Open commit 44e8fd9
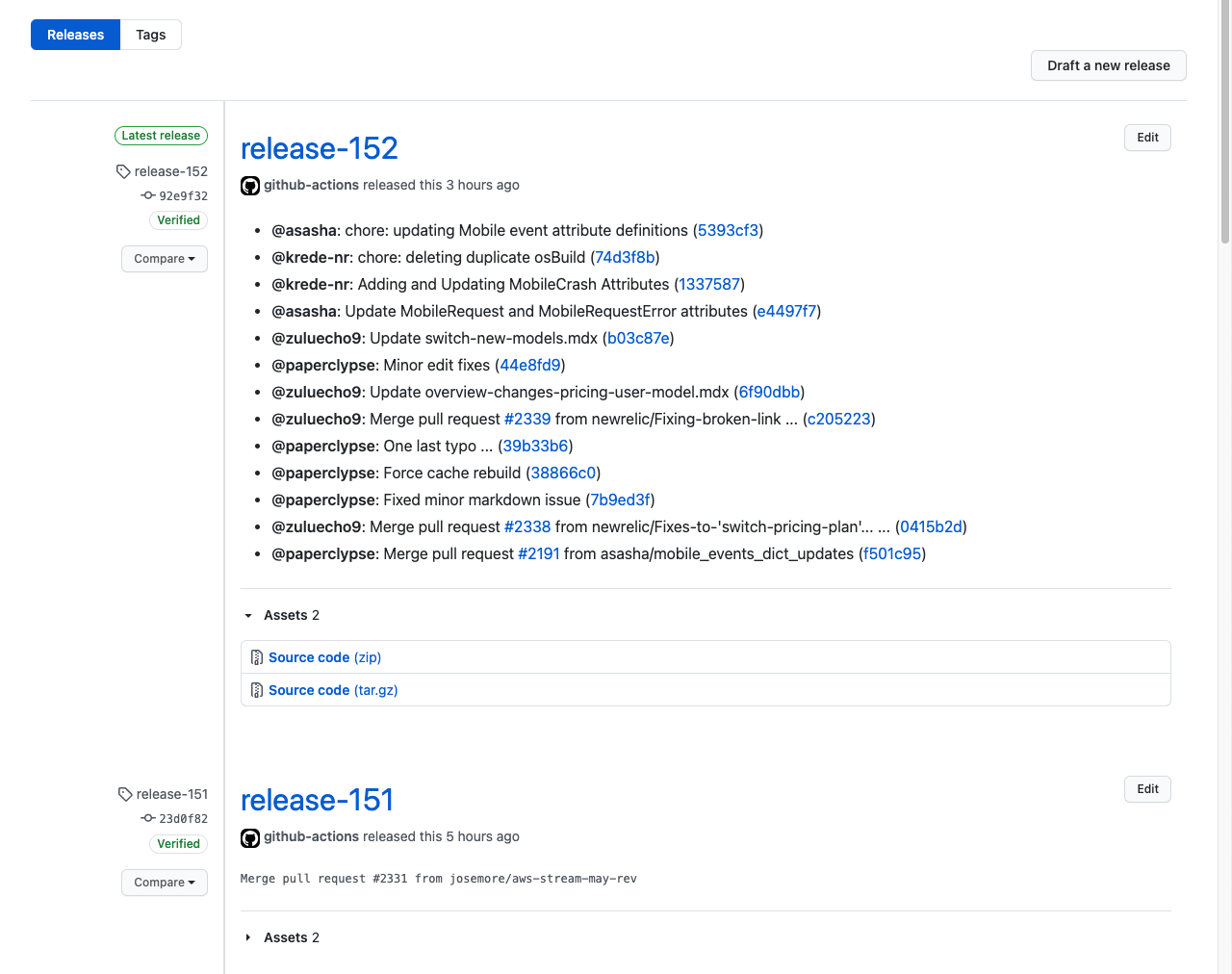The height and width of the screenshot is (974, 1232). (530, 365)
